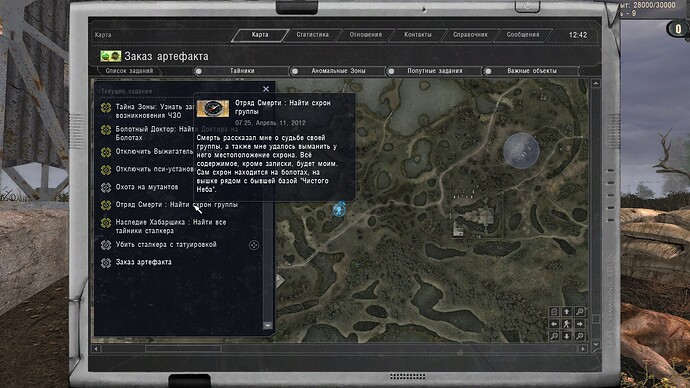
Task: Open the Контакты tab
Action: 418,35
